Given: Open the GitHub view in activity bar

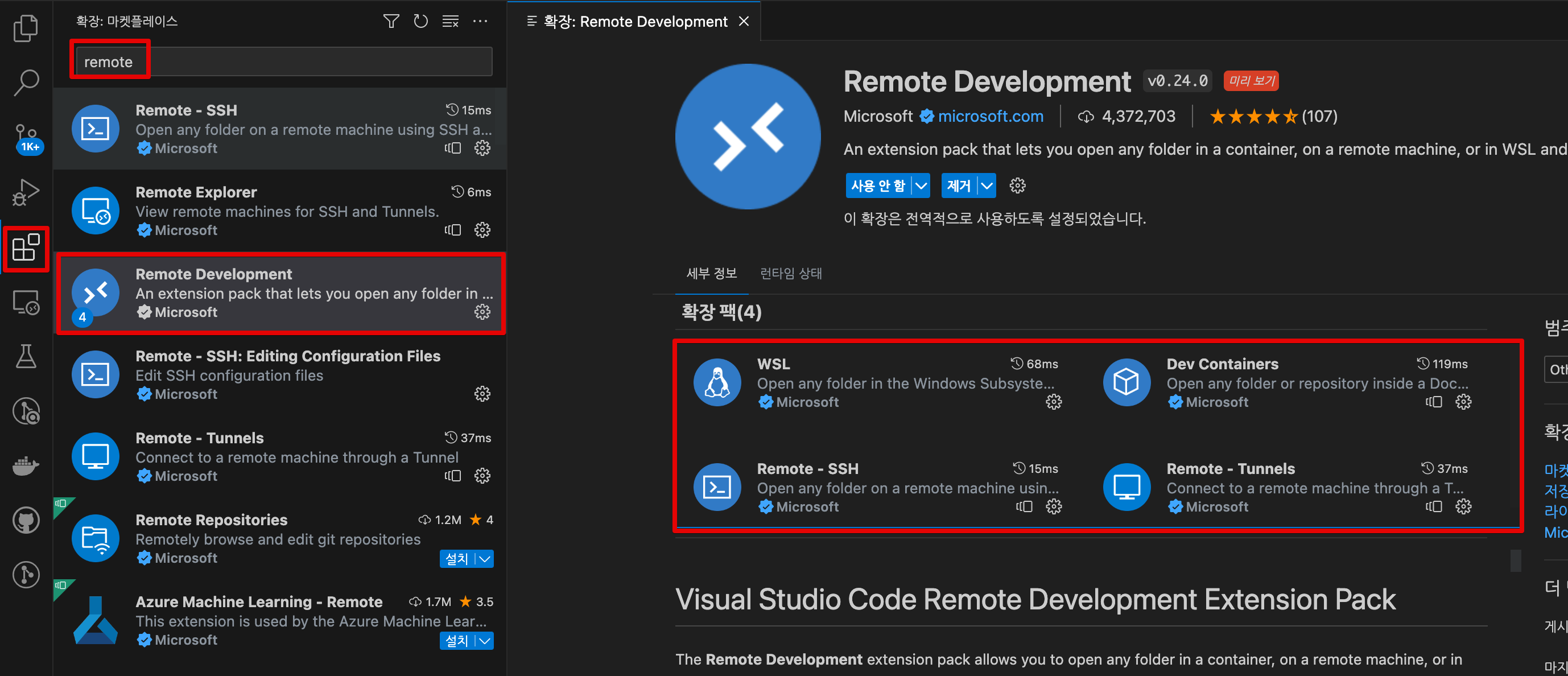Looking at the screenshot, I should click(26, 521).
